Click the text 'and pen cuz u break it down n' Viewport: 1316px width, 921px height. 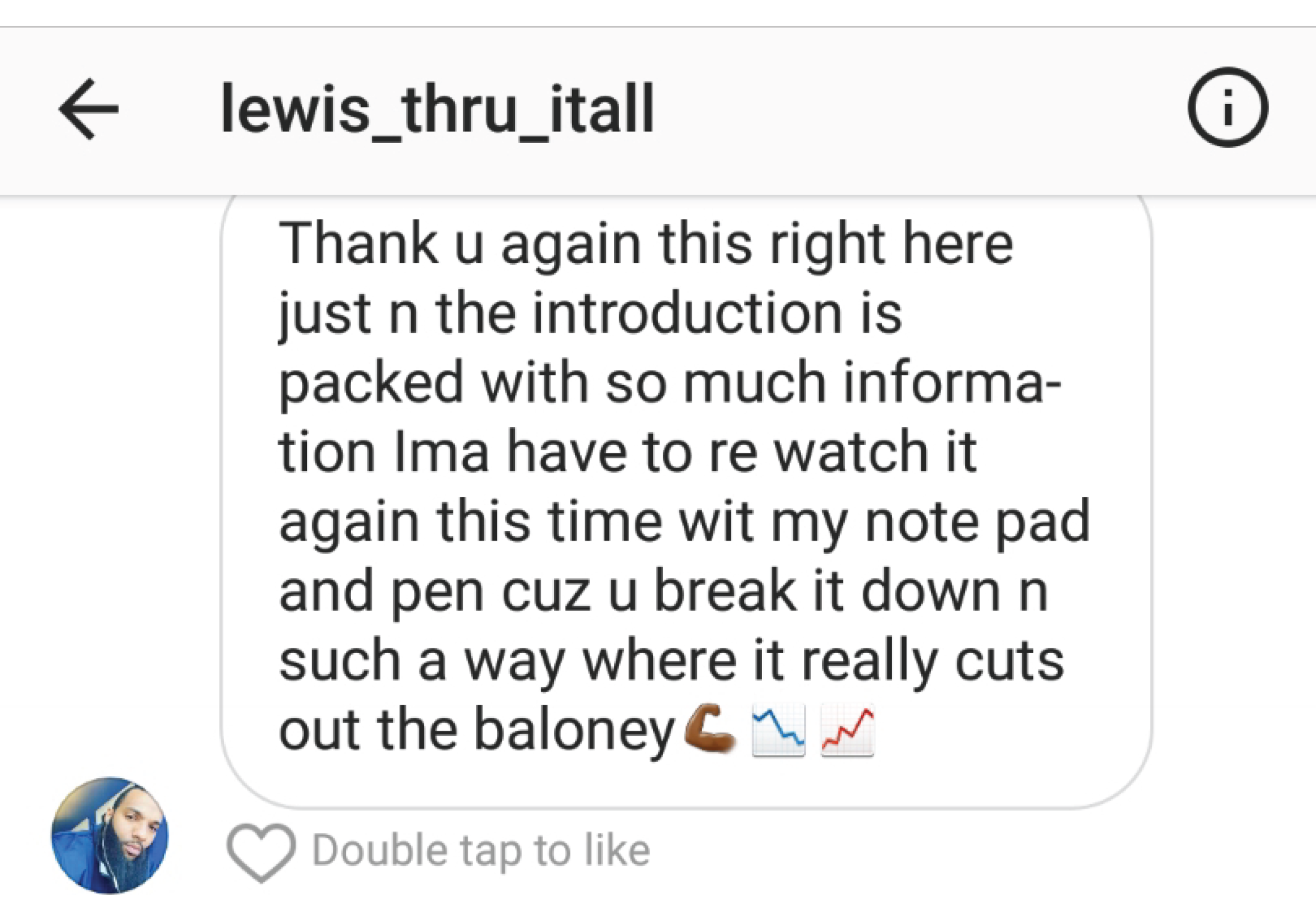pyautogui.click(x=664, y=592)
